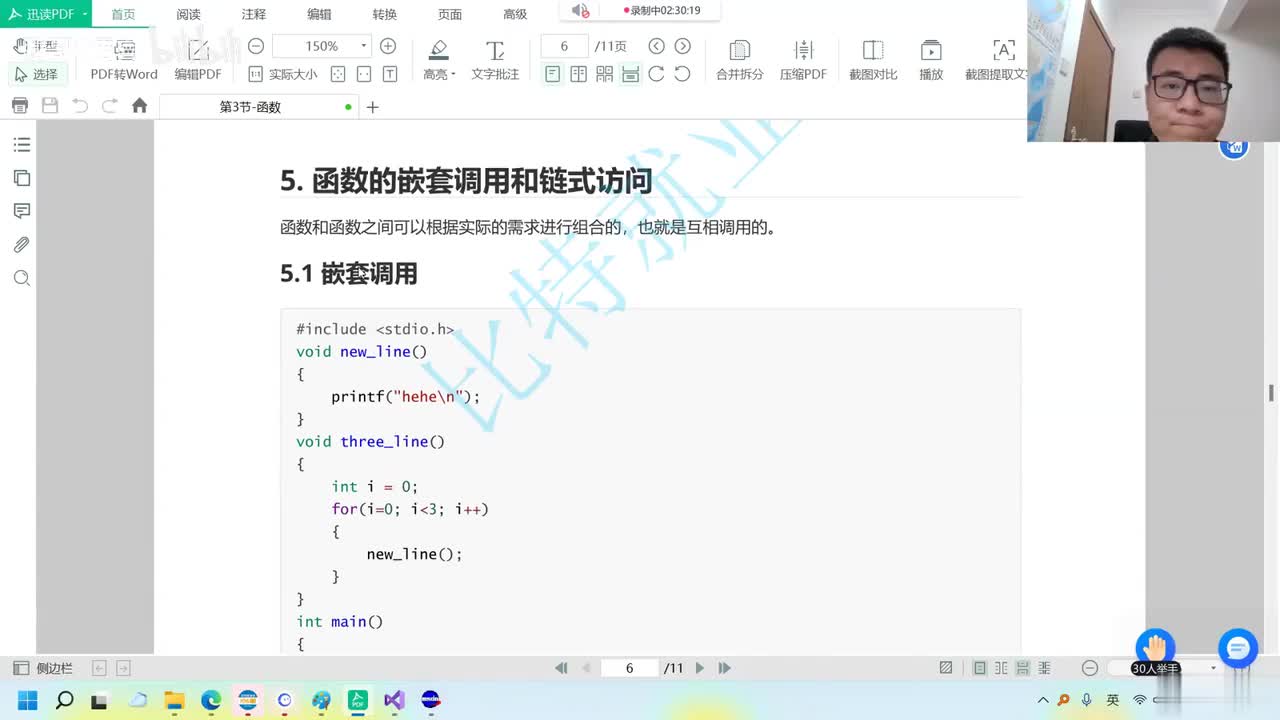Open the 150% zoom level dropdown
The width and height of the screenshot is (1280, 720).
[x=364, y=46]
